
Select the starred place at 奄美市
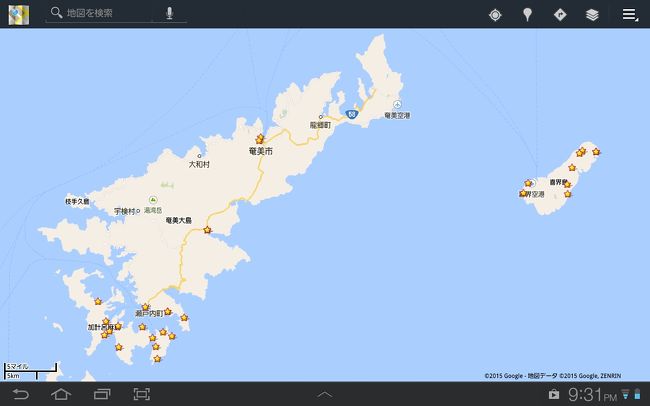[x=260, y=138]
